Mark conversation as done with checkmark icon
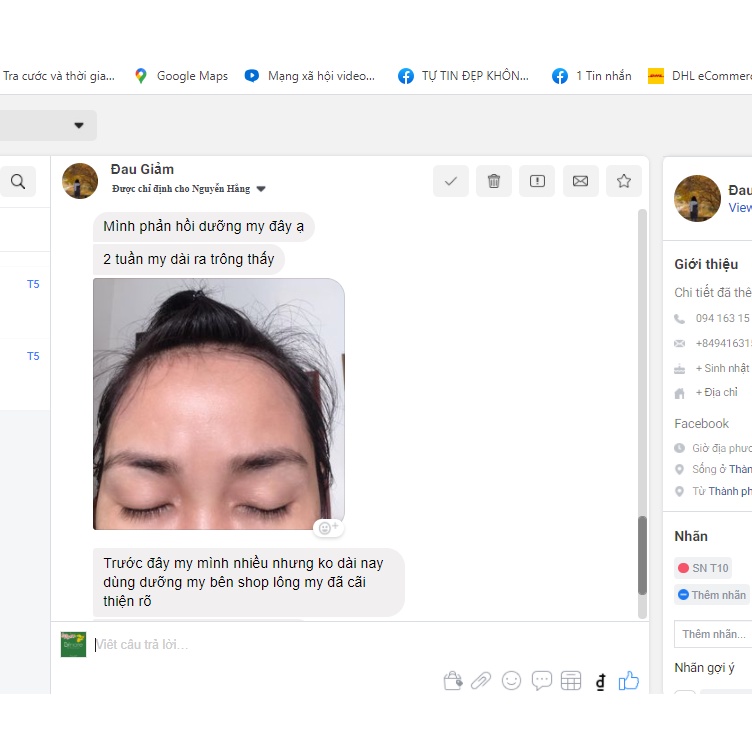The width and height of the screenshot is (752, 752). (451, 181)
